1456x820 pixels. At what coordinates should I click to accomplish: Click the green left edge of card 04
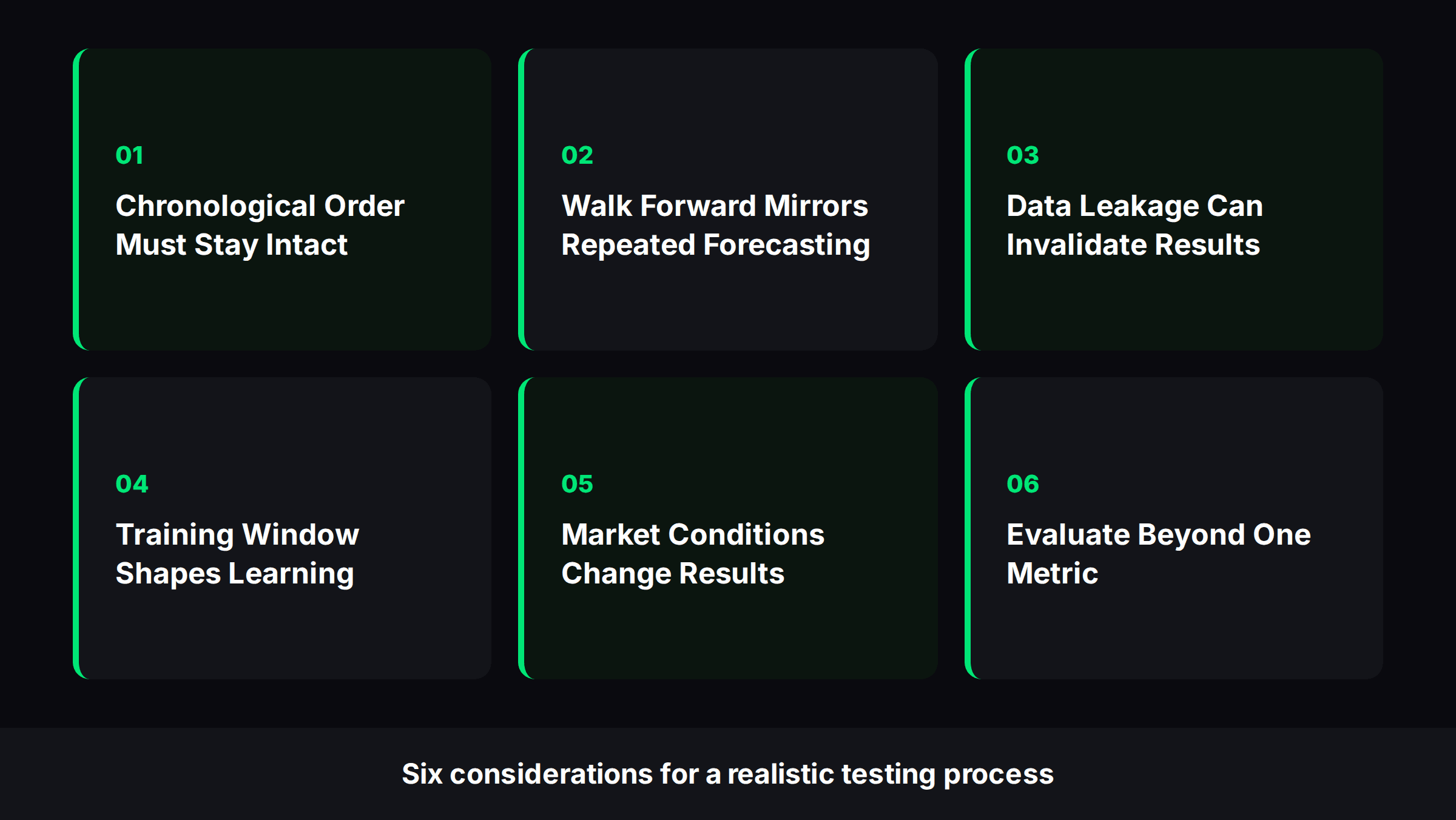pos(76,528)
